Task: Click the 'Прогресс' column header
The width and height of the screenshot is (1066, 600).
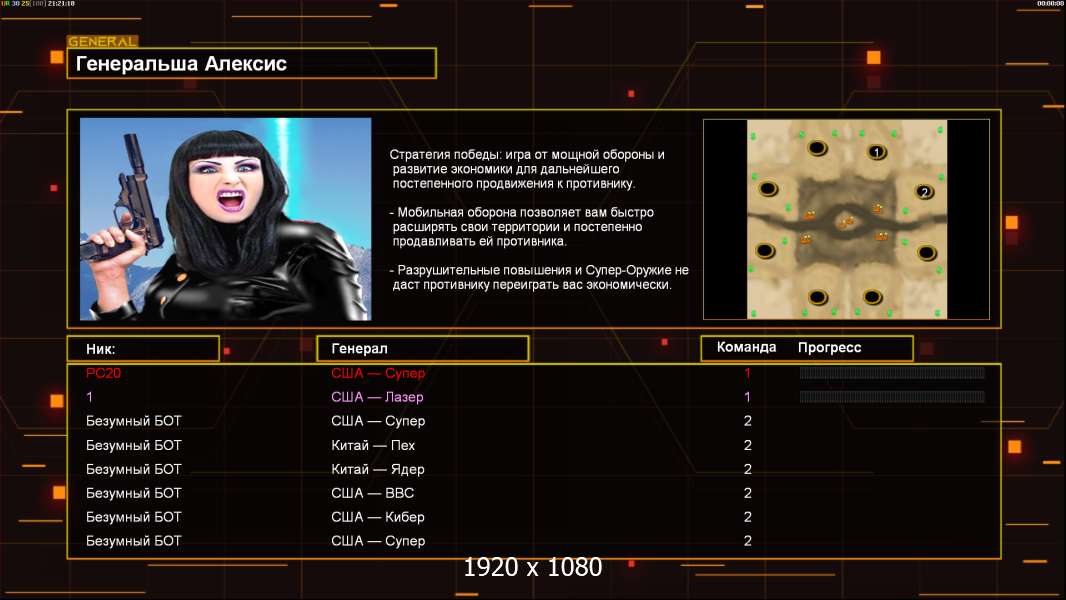Action: coord(829,348)
